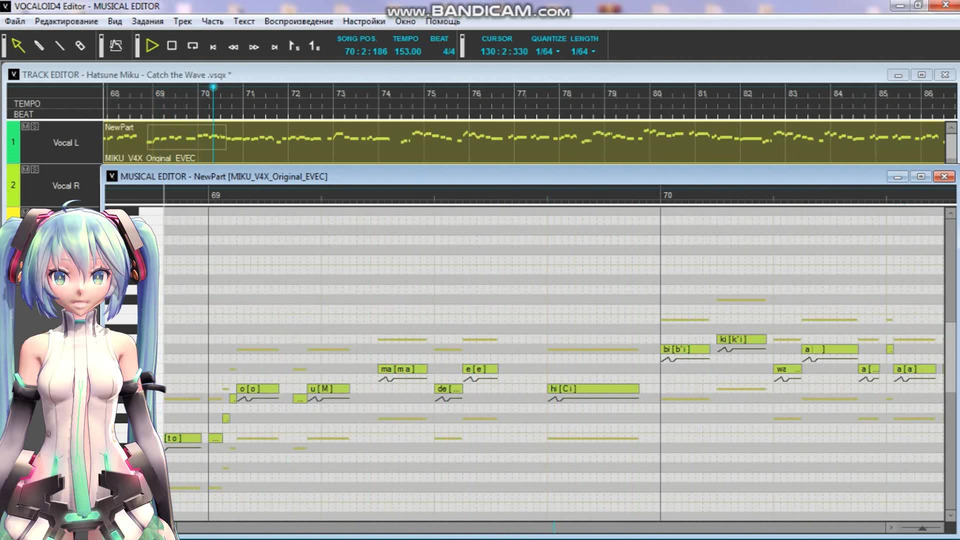960x540 pixels.
Task: Click the playhead marker on Track Editor ruler
Action: 213,88
